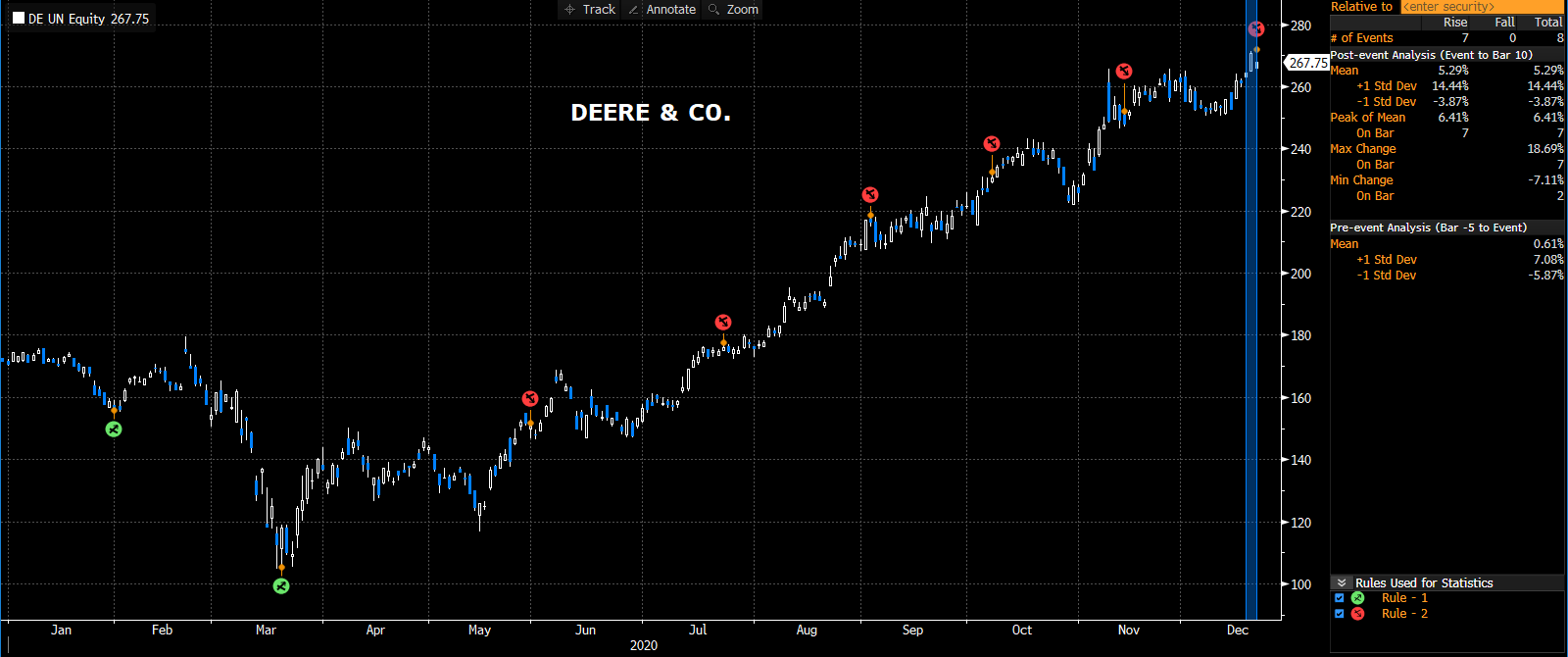Select the Zoom magnifier tool
1568x657 pixels.
733,9
